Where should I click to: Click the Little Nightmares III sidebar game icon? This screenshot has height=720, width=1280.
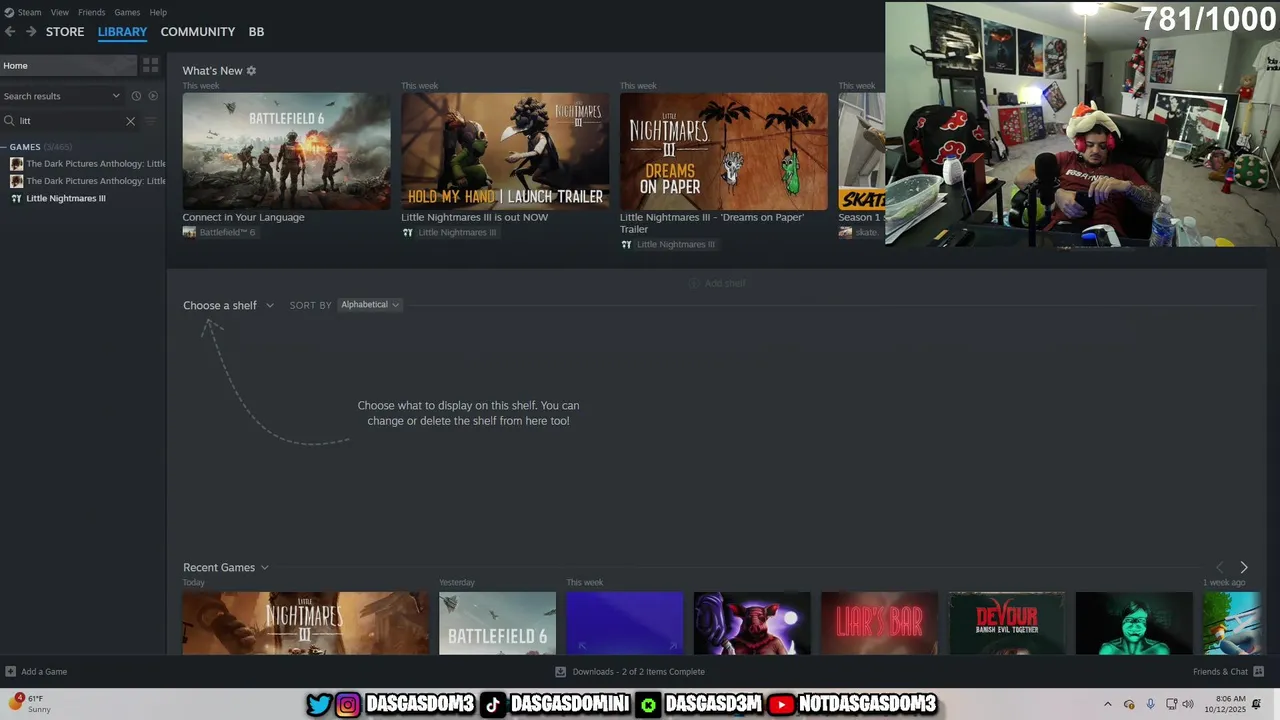tap(16, 198)
